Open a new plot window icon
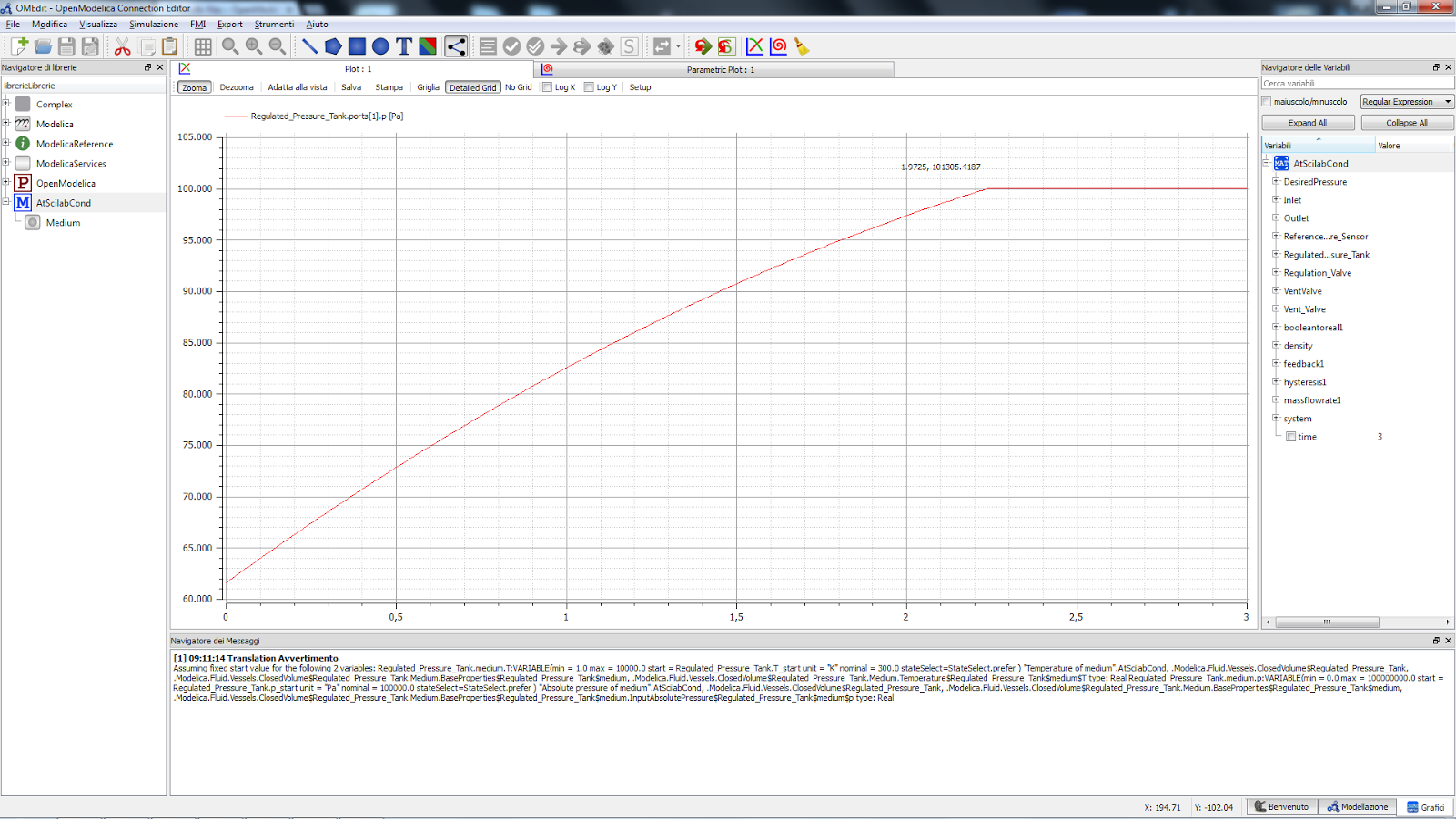 pos(754,46)
